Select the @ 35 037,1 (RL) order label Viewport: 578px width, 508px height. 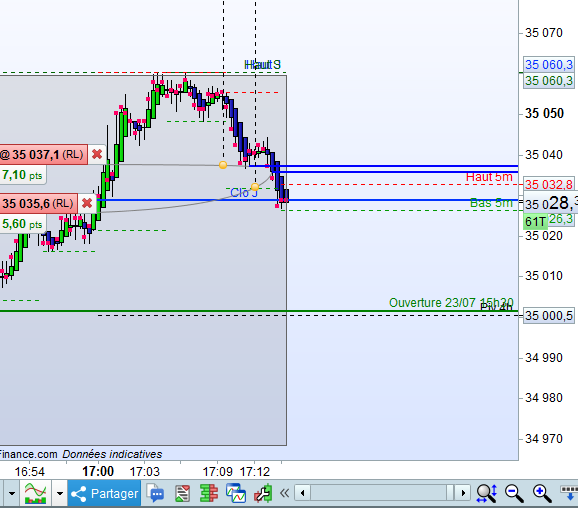click(43, 154)
